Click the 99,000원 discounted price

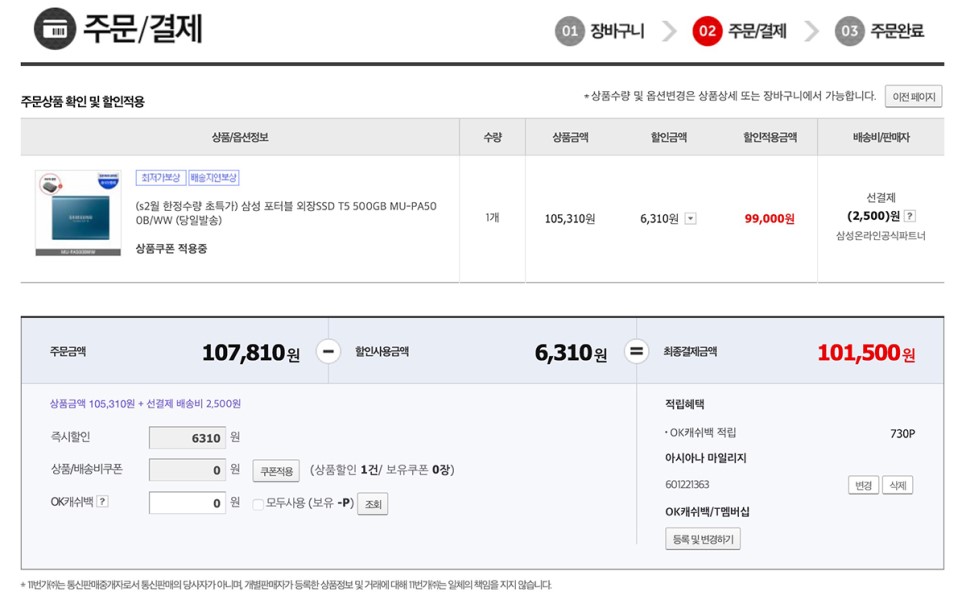[x=769, y=219]
